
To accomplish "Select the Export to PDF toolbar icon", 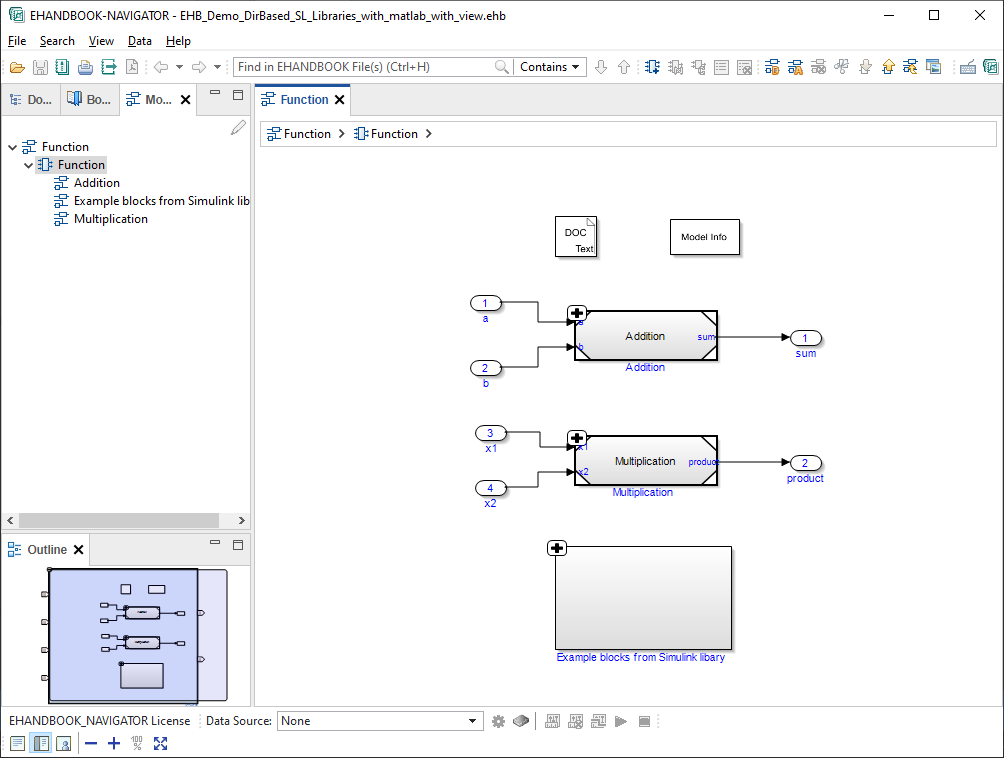I will (x=132, y=66).
